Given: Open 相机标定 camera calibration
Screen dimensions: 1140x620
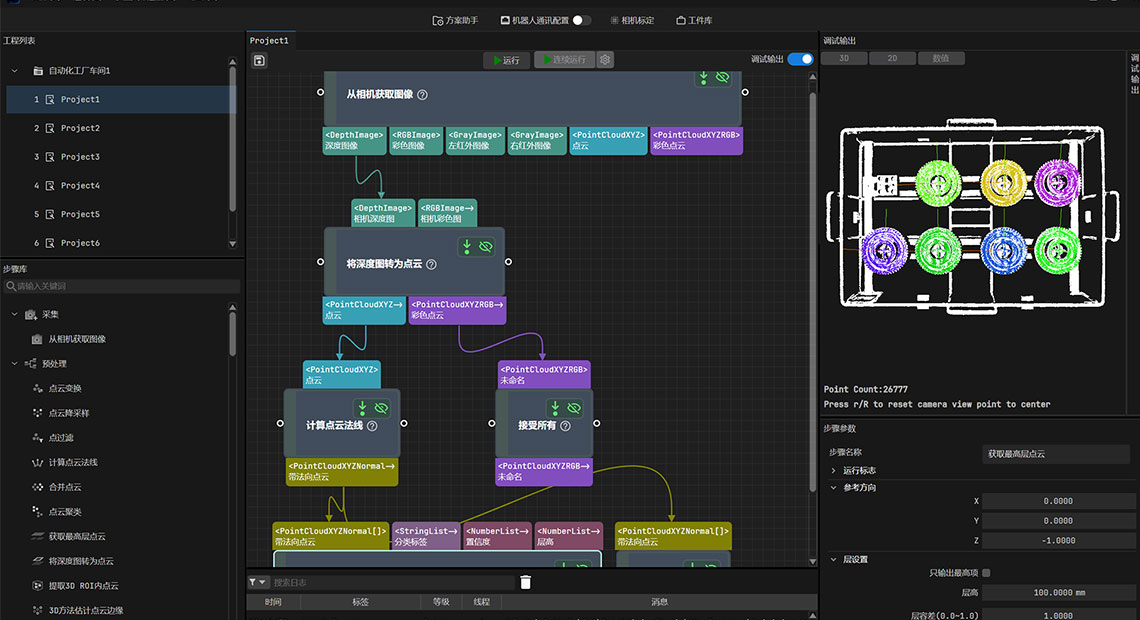Looking at the screenshot, I should (x=633, y=20).
